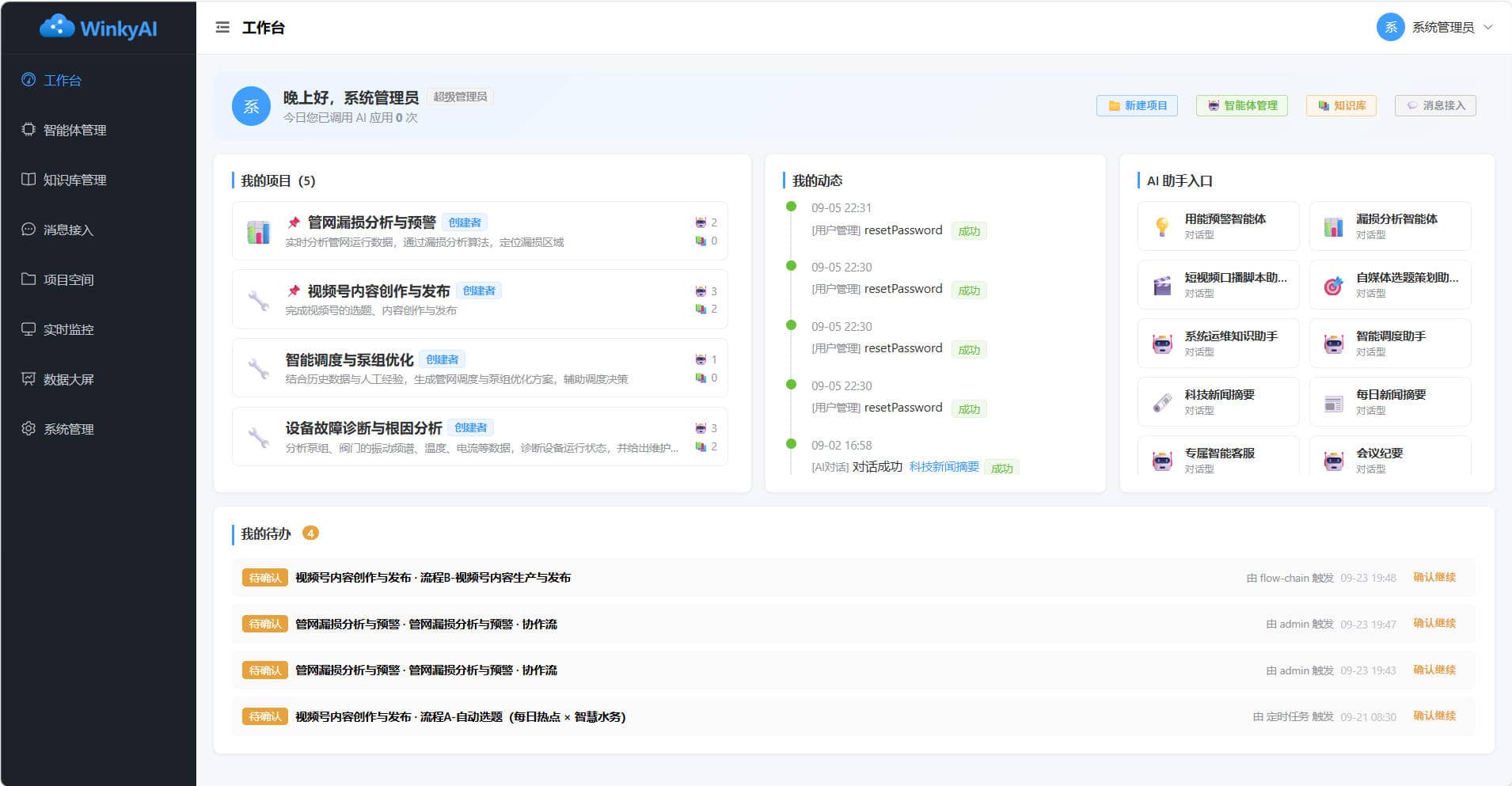Open the 系统运维知识助手 robot assistant
The height and width of the screenshot is (786, 1512).
point(1218,344)
